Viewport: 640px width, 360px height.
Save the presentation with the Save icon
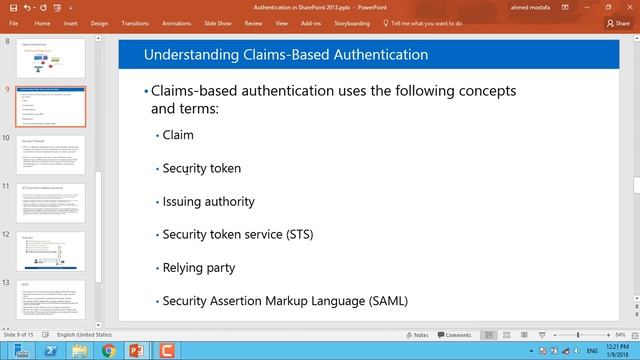[13, 8]
